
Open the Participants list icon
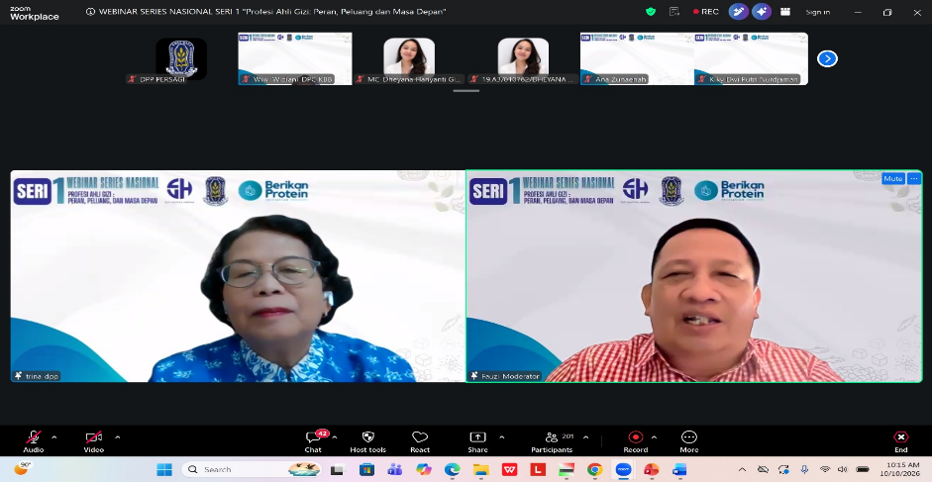[552, 442]
